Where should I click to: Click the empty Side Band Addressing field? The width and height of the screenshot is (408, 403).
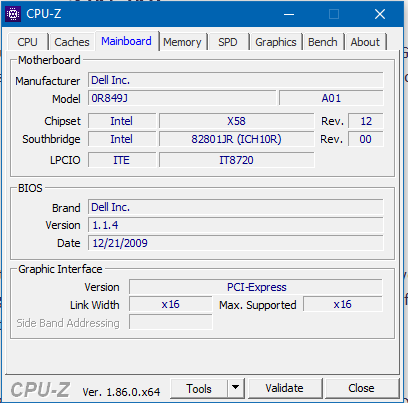(x=170, y=322)
